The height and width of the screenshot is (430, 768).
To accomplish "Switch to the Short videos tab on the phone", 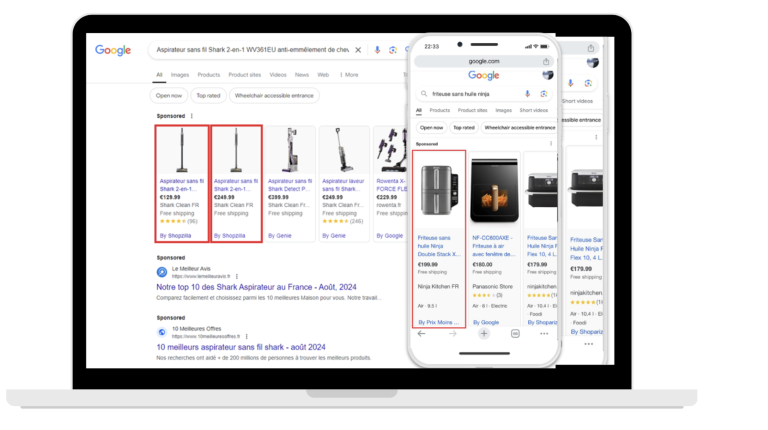I will point(533,110).
